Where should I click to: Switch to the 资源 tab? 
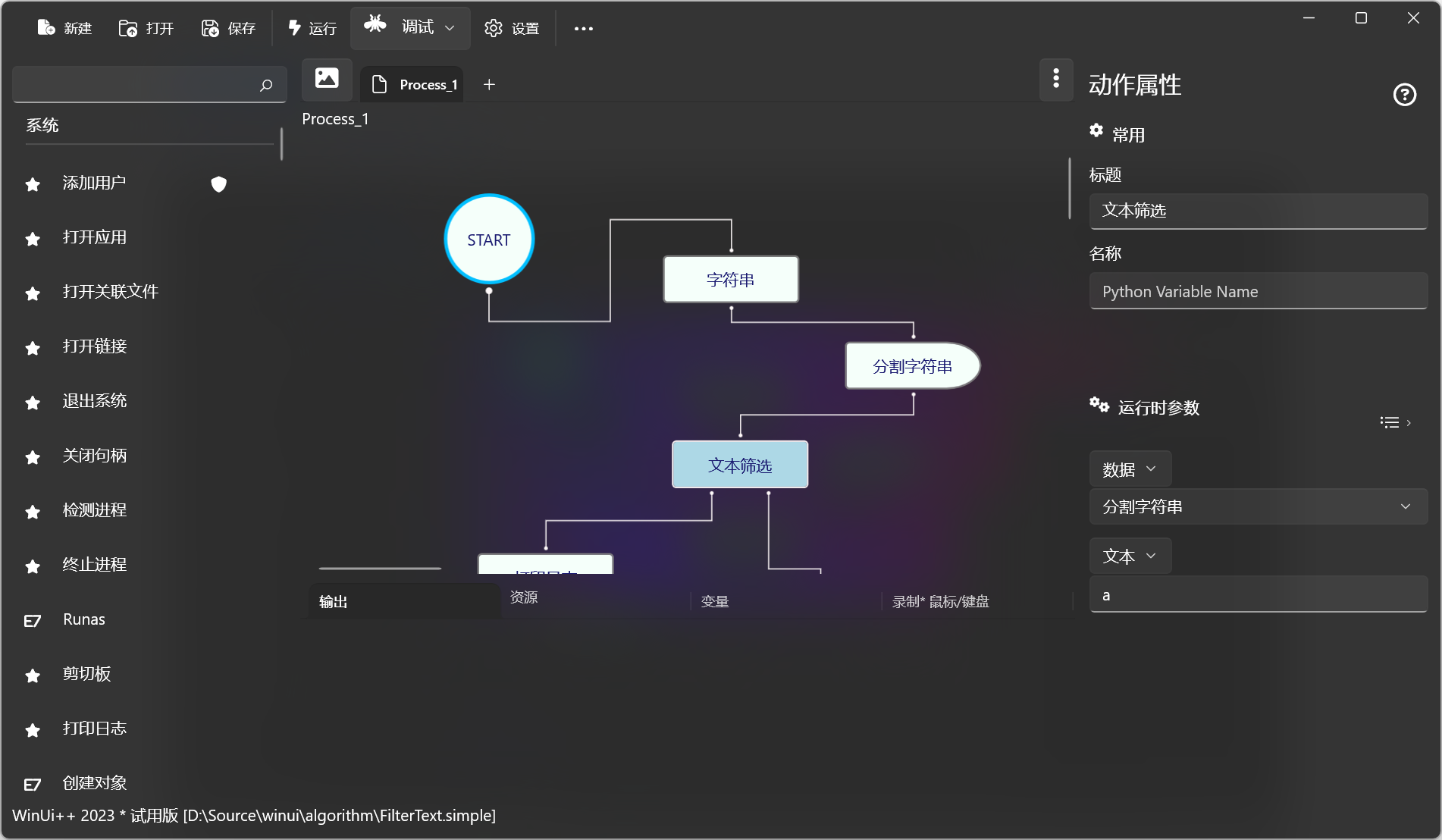(524, 597)
